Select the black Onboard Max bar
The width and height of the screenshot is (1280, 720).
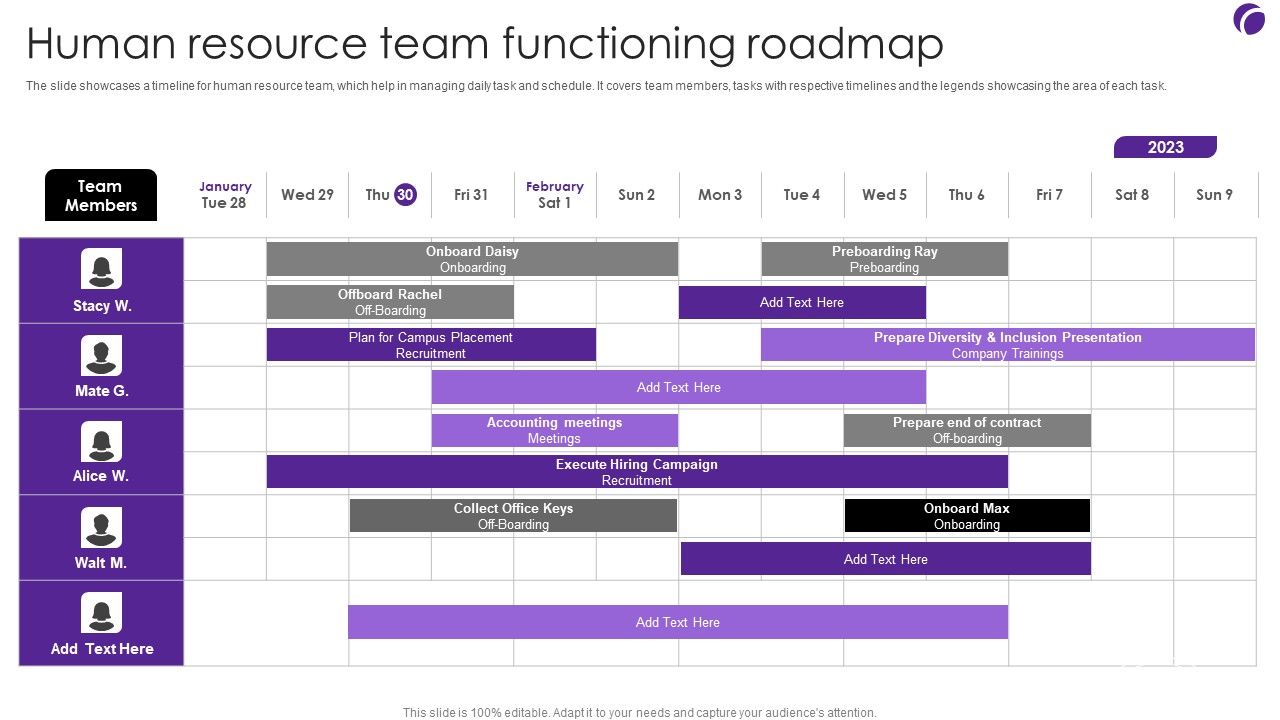(x=967, y=516)
